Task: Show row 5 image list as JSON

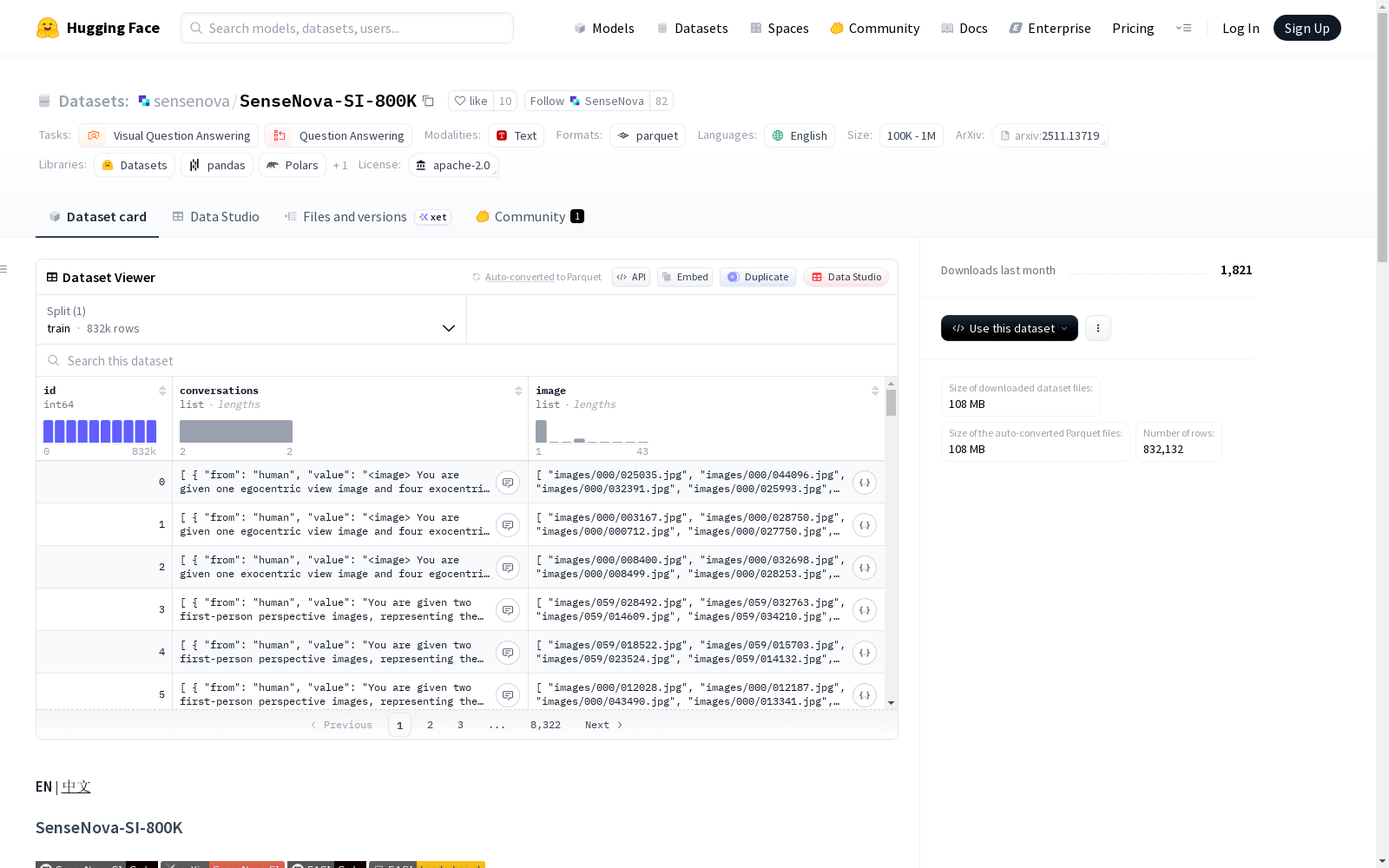Action: tap(865, 695)
